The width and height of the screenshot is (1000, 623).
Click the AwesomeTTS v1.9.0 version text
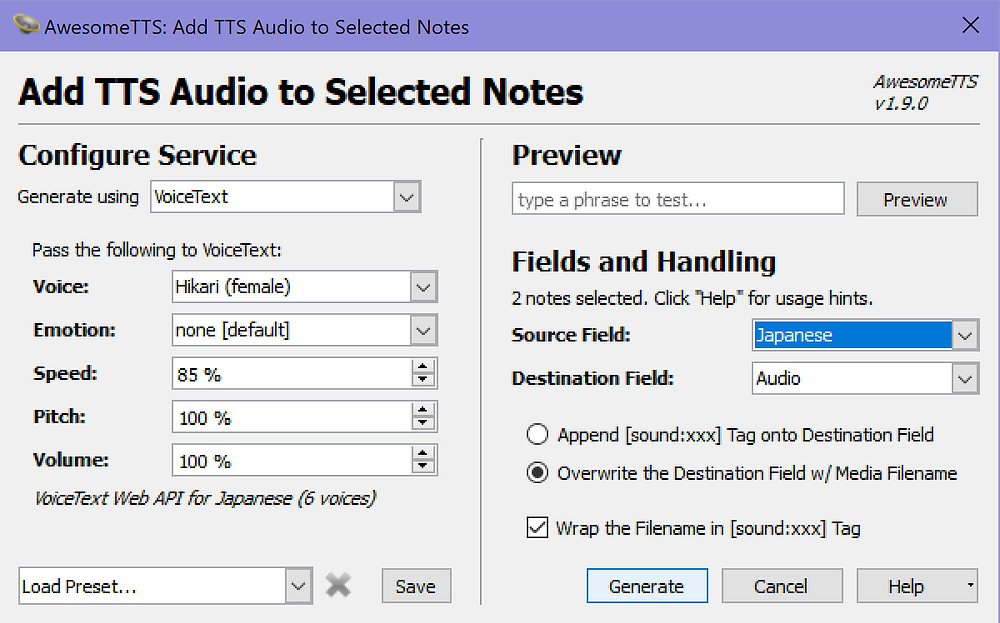click(925, 92)
